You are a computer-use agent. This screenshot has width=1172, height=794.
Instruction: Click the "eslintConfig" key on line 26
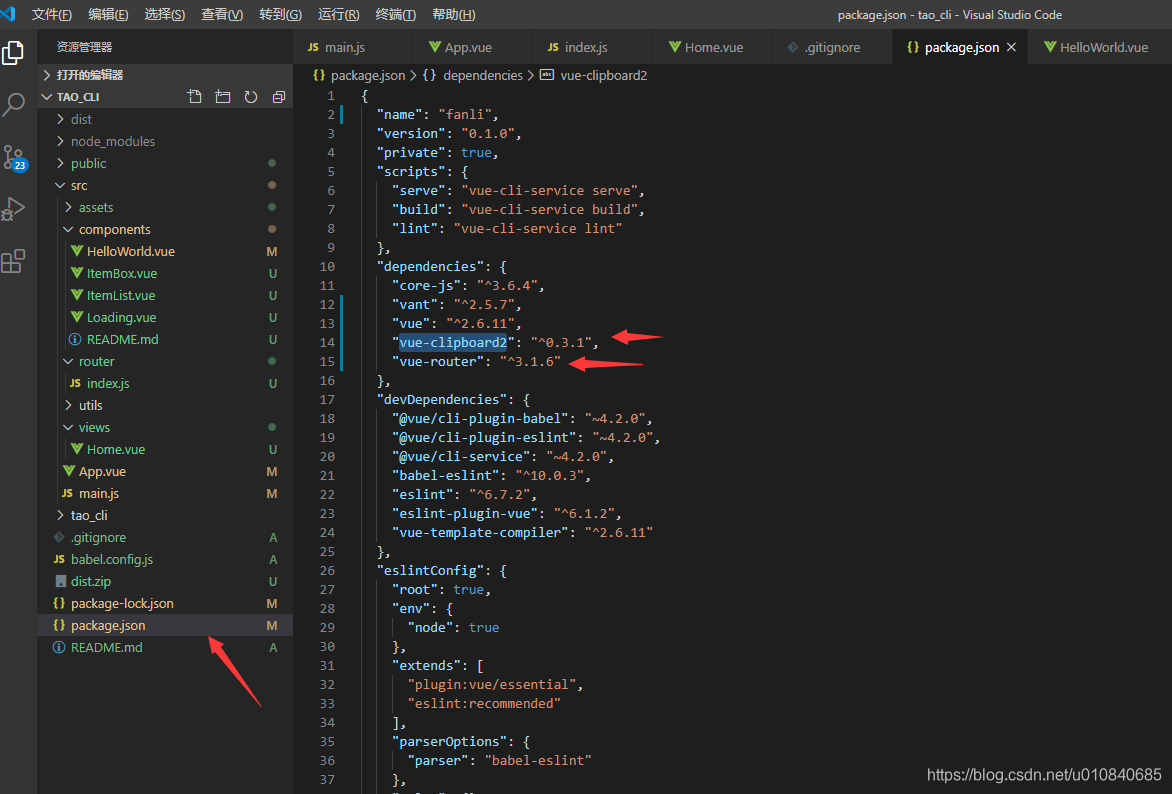coord(431,570)
